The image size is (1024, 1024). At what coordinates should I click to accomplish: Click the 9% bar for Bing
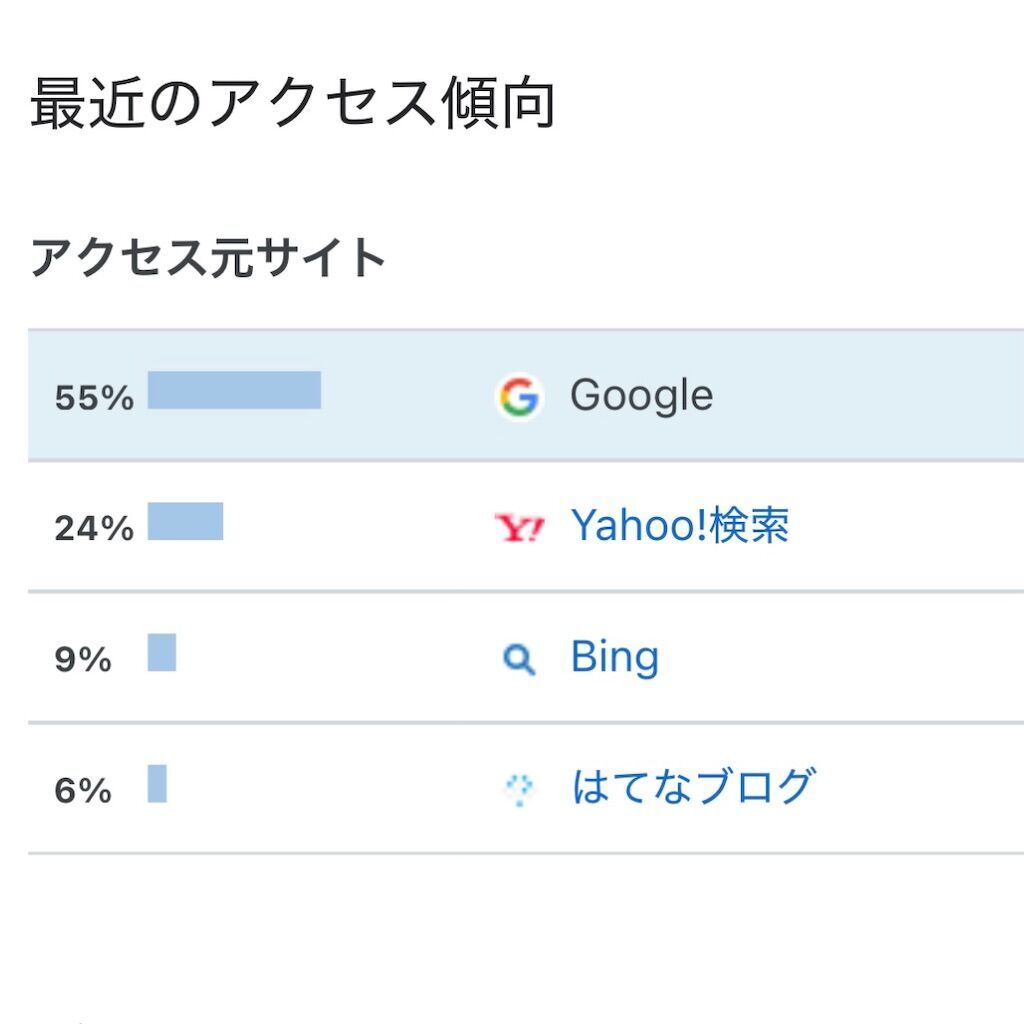[162, 652]
